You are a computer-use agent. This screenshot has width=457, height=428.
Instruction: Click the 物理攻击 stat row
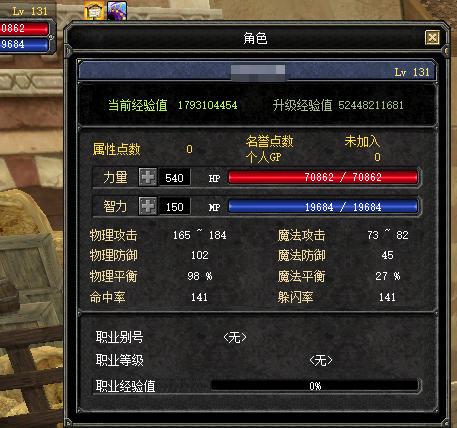158,235
